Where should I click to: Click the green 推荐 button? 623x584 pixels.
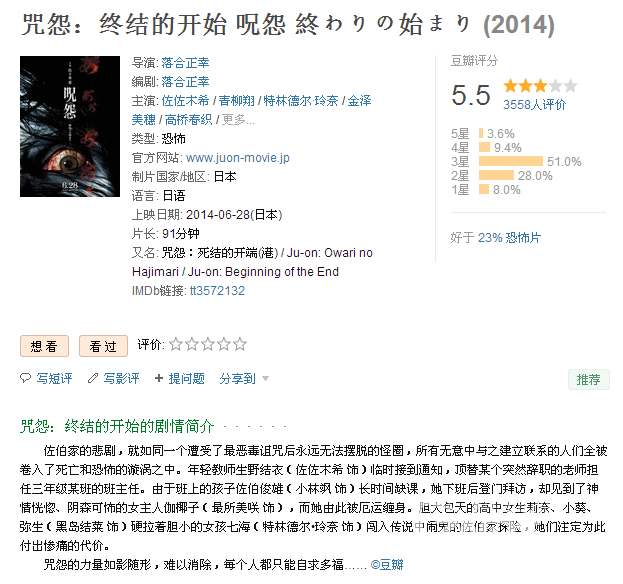[588, 379]
